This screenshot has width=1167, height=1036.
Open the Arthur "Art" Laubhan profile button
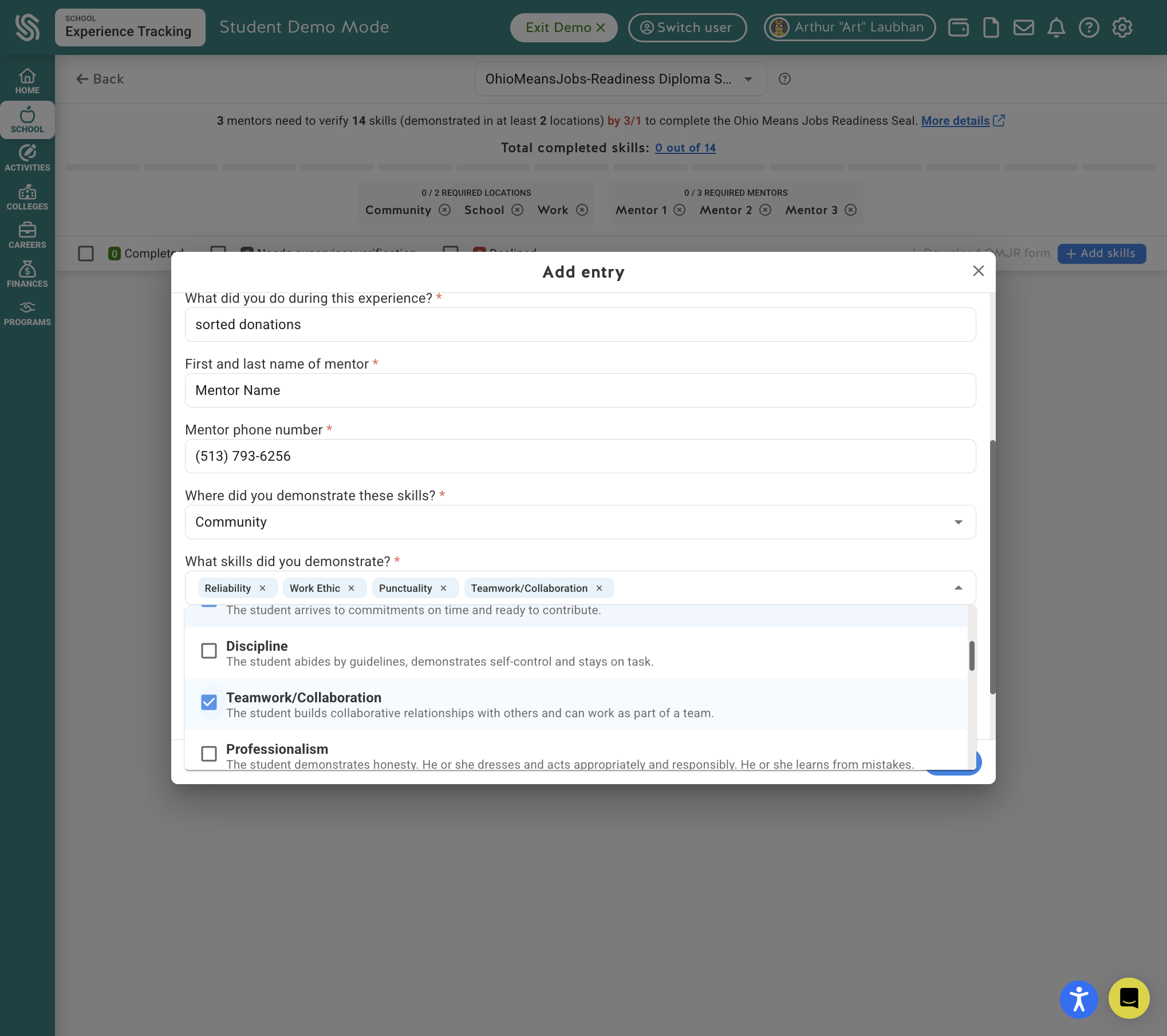click(x=850, y=27)
